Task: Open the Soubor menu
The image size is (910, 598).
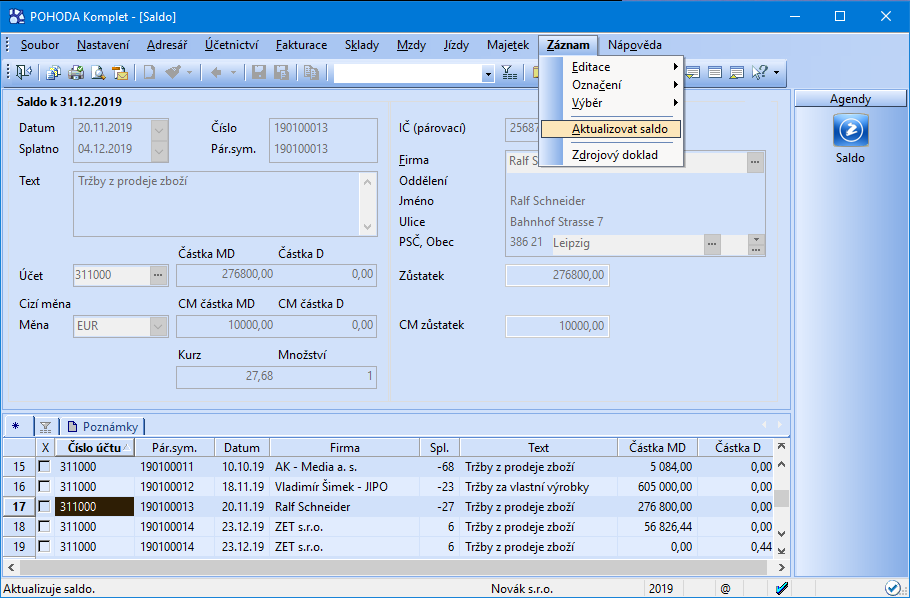Action: pos(40,45)
